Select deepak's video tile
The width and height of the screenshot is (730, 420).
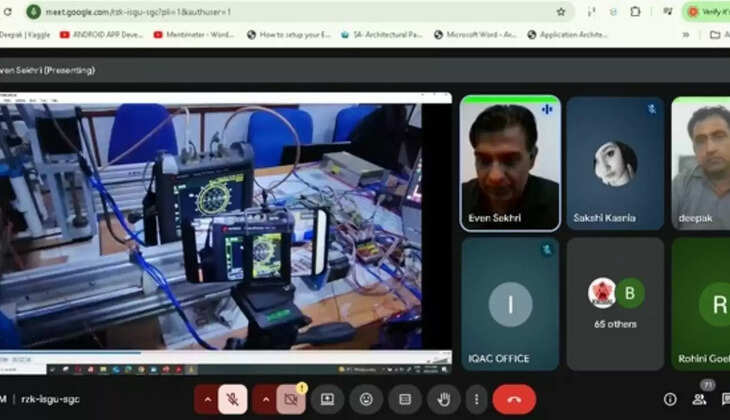pyautogui.click(x=701, y=163)
